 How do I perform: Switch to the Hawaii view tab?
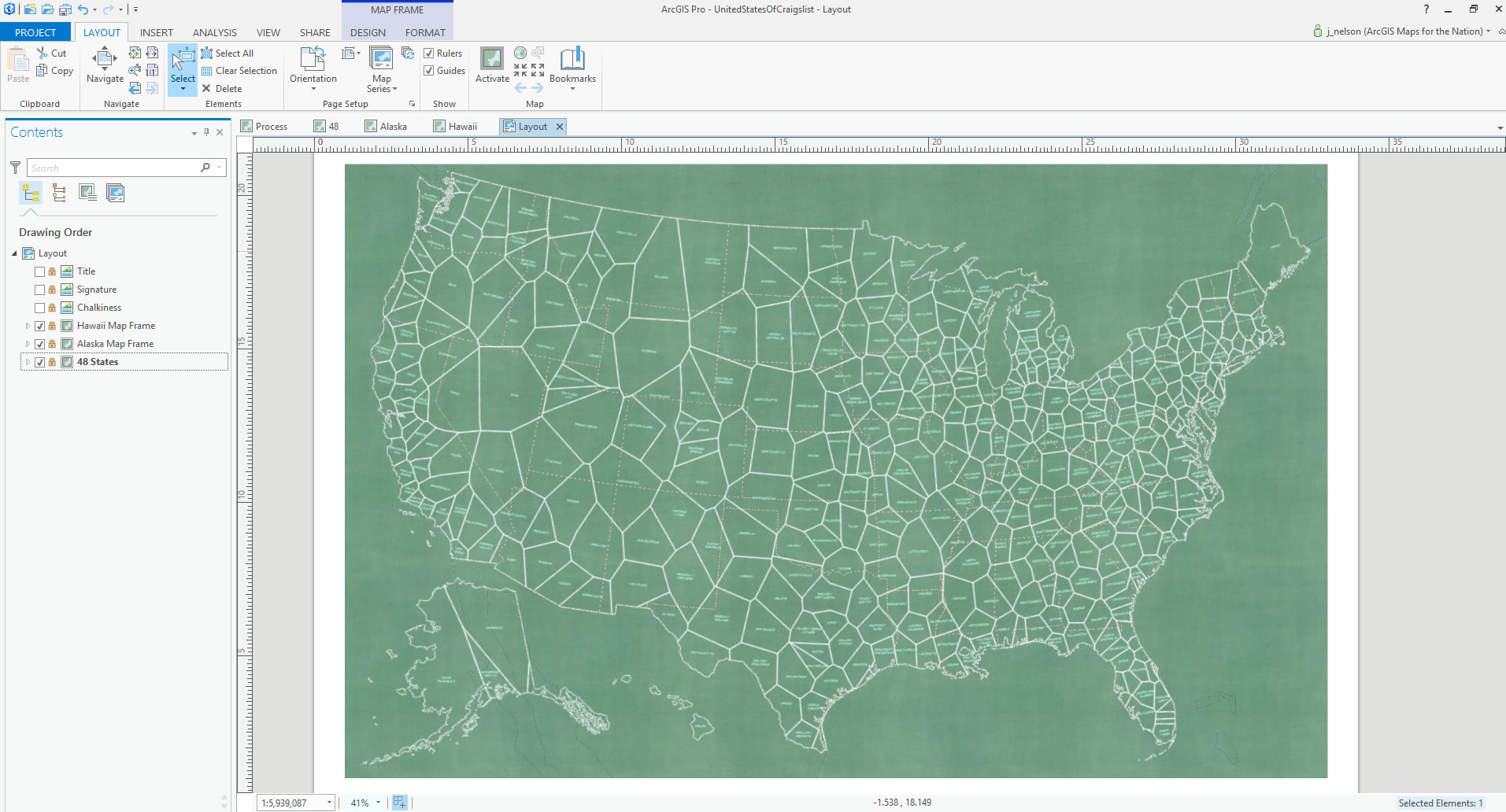pyautogui.click(x=455, y=126)
